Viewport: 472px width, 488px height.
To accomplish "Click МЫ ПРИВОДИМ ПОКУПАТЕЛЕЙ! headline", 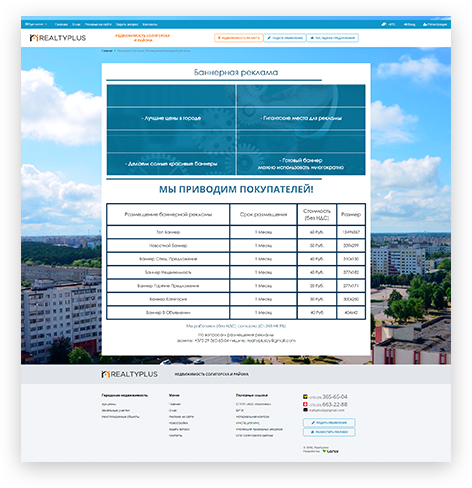I will 236,189.
